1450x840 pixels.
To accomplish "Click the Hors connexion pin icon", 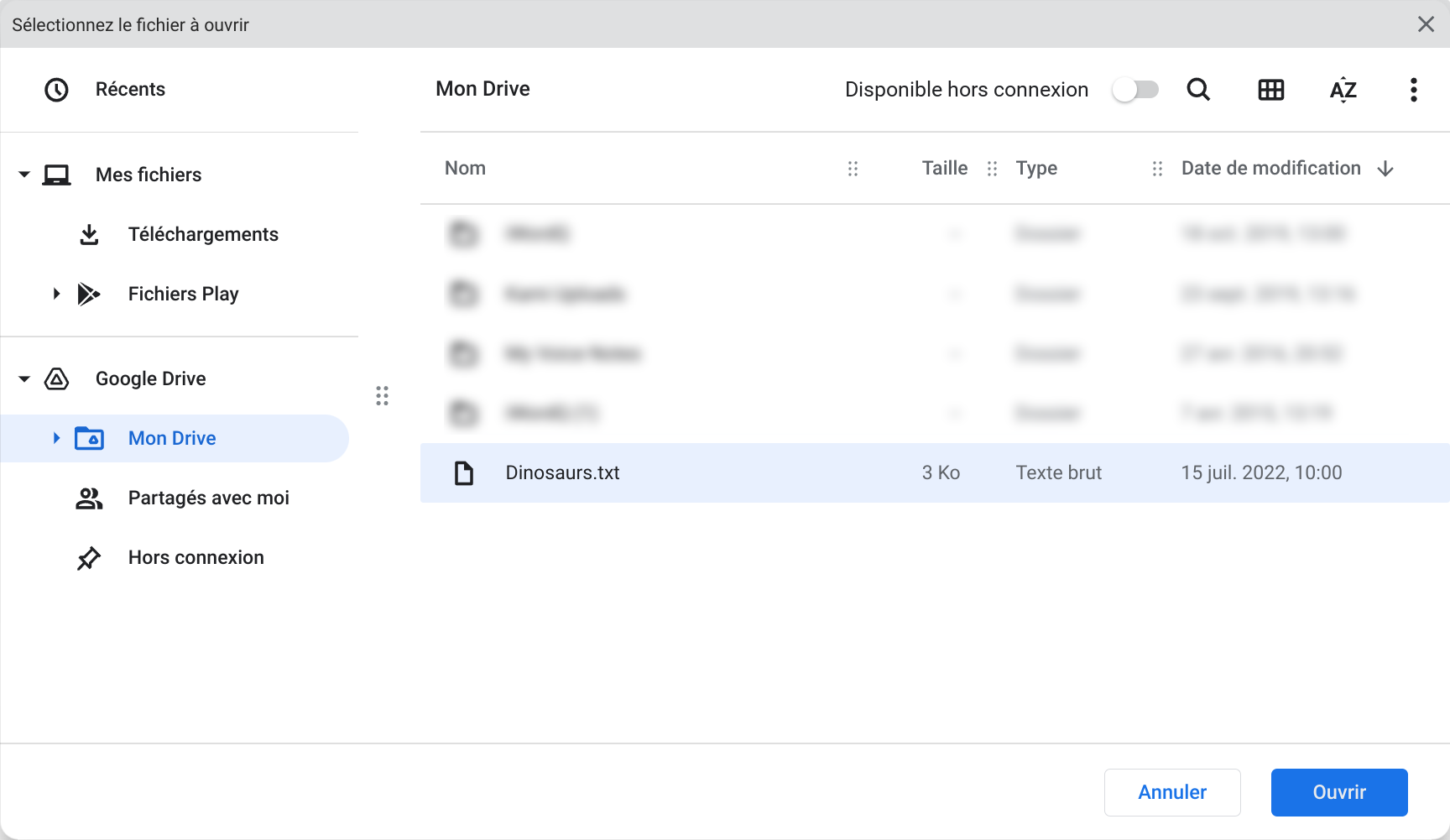I will (89, 557).
